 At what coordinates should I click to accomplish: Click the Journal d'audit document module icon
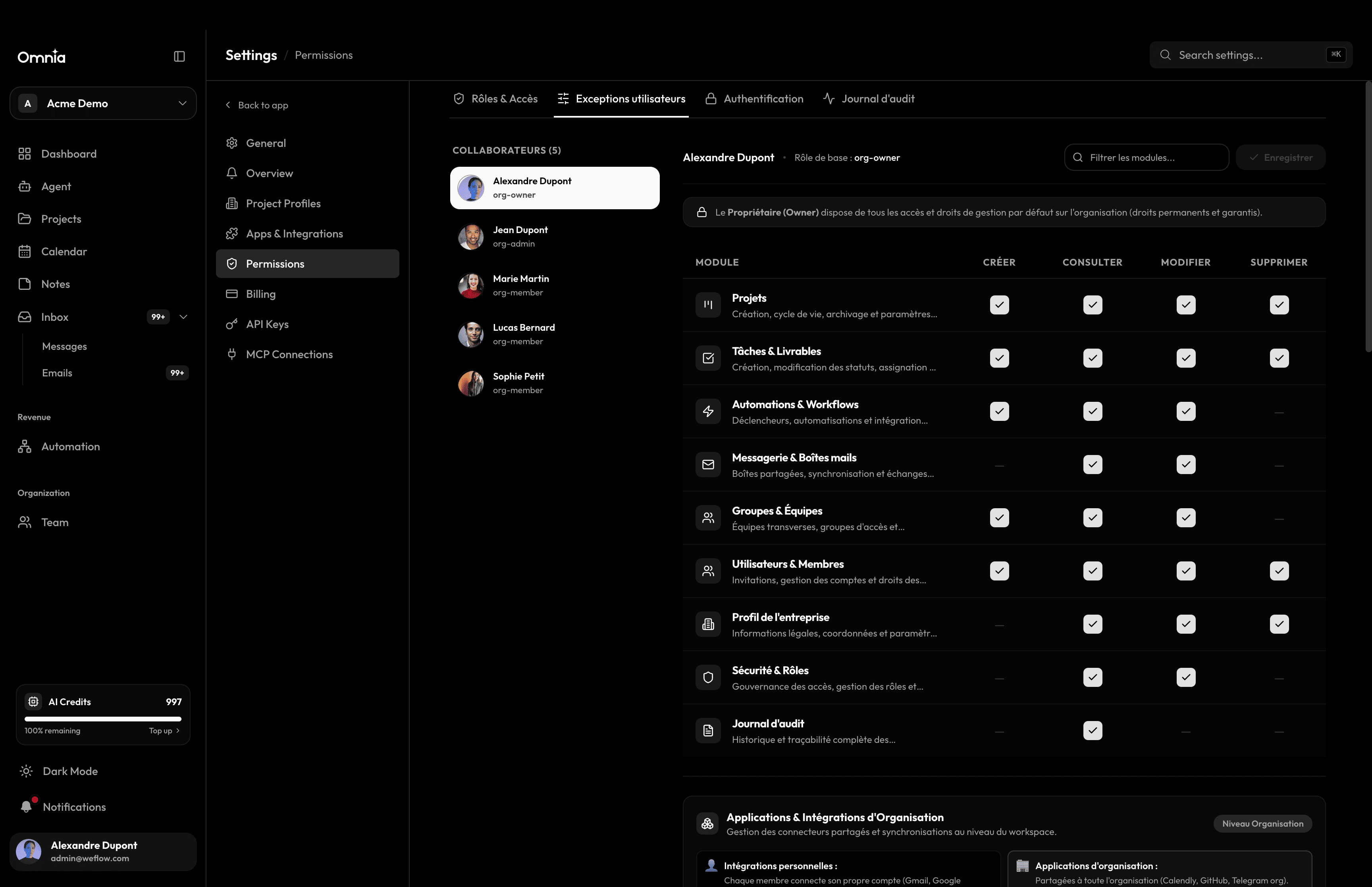[x=708, y=731]
